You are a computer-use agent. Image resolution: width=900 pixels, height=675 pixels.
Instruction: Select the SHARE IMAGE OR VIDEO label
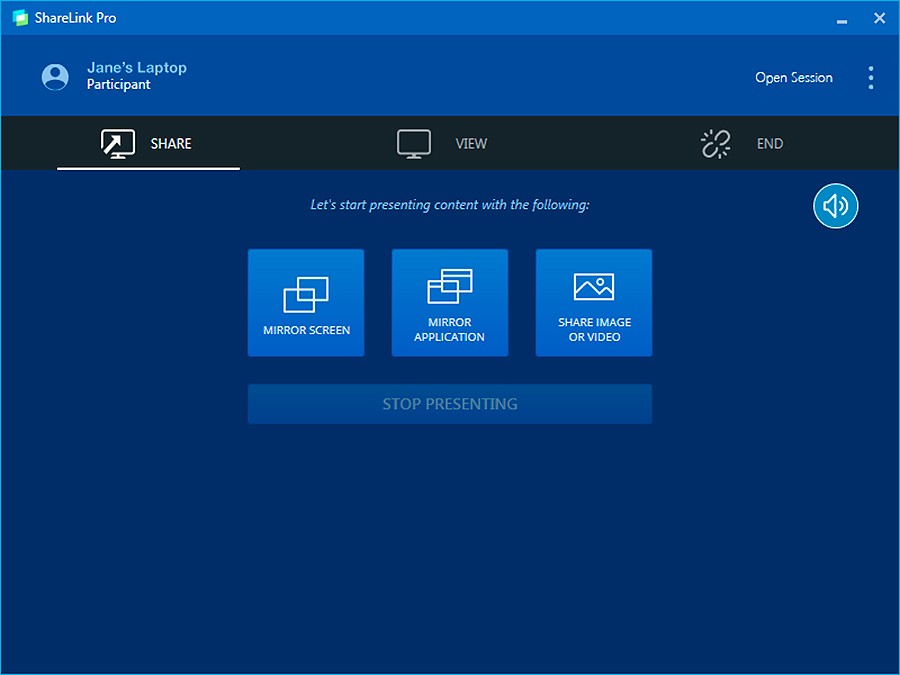coord(594,330)
